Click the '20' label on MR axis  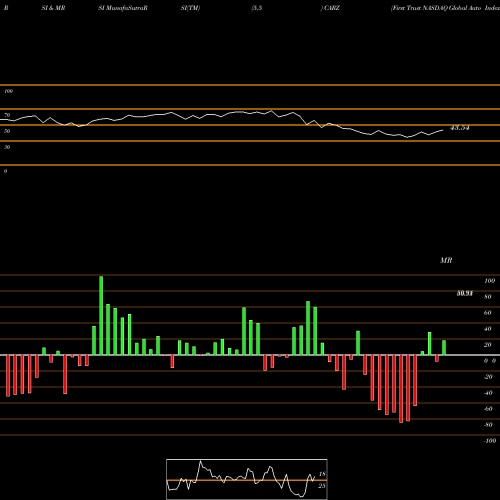[x=488, y=345]
